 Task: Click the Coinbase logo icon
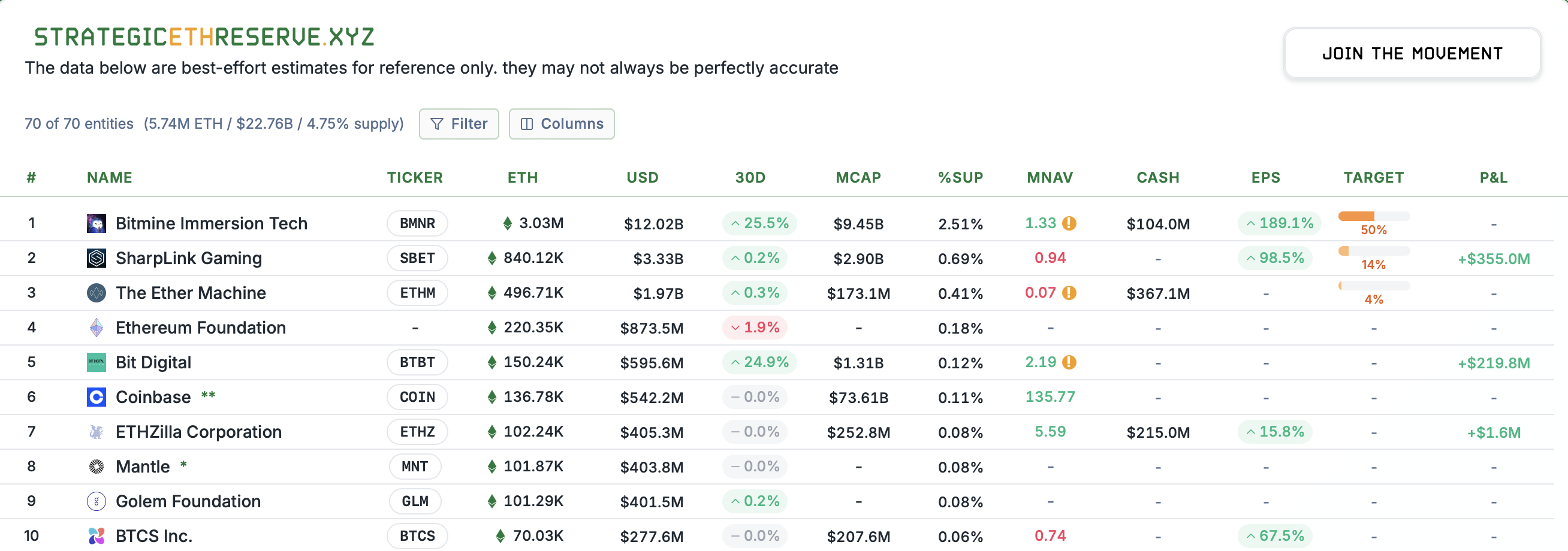[x=95, y=397]
